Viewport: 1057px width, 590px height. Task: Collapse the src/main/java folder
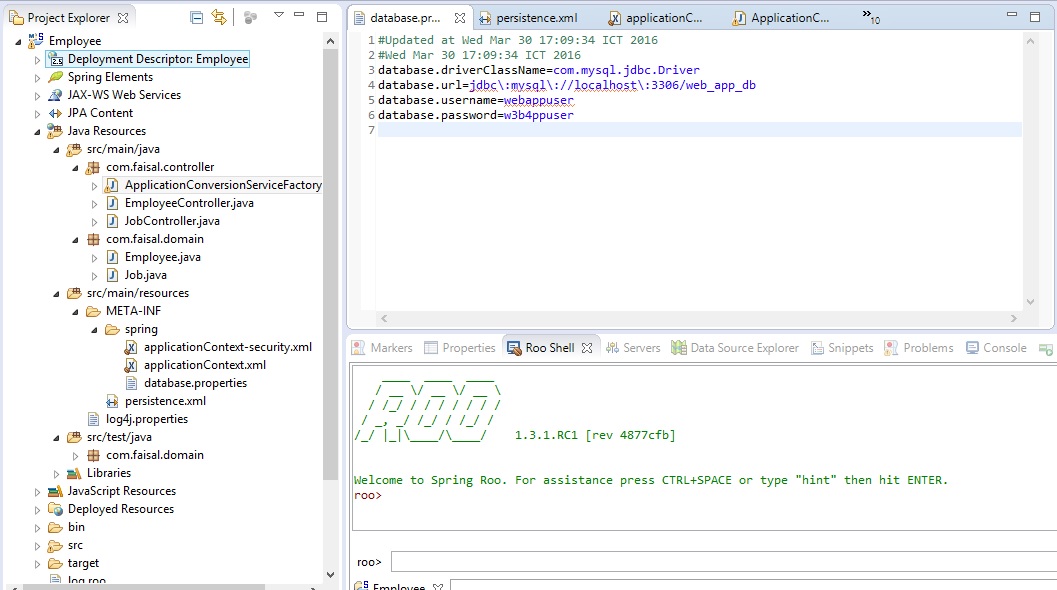coord(56,150)
